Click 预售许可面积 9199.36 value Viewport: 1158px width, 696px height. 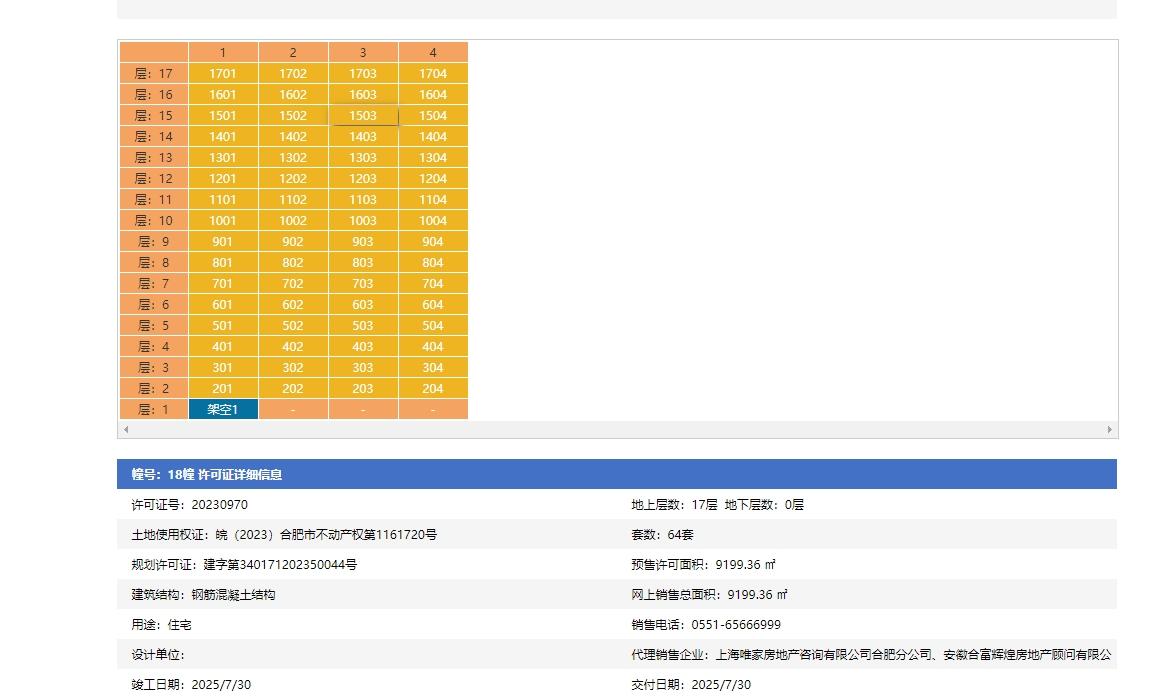pyautogui.click(x=746, y=564)
